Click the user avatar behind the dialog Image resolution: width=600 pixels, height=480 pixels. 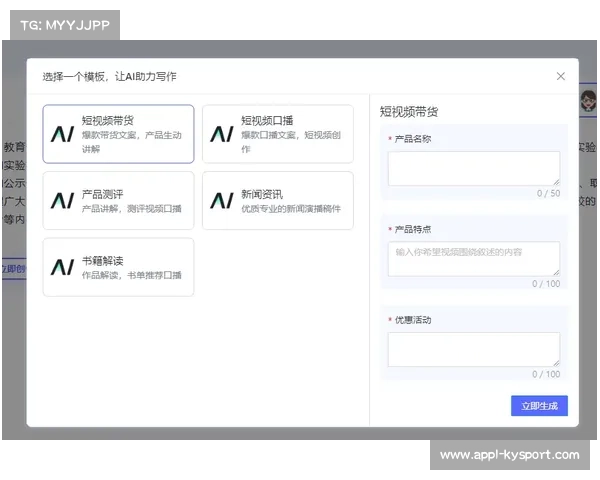point(588,101)
